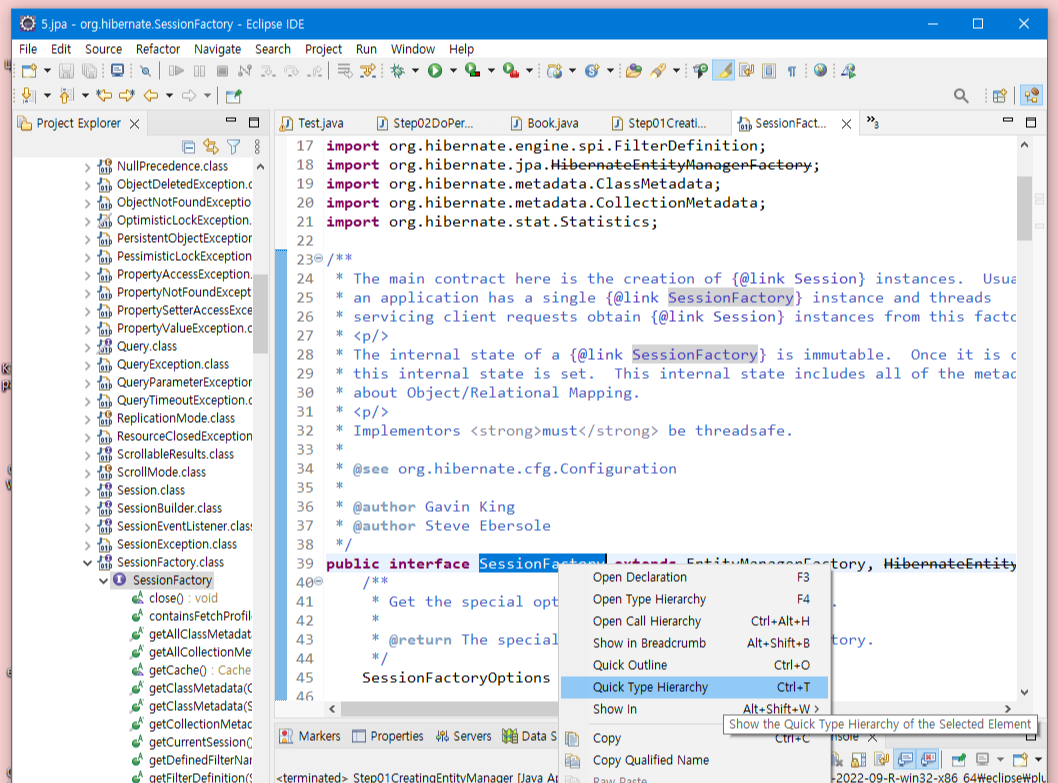
Task: Click the Pin Console icon
Action: pos(958,760)
